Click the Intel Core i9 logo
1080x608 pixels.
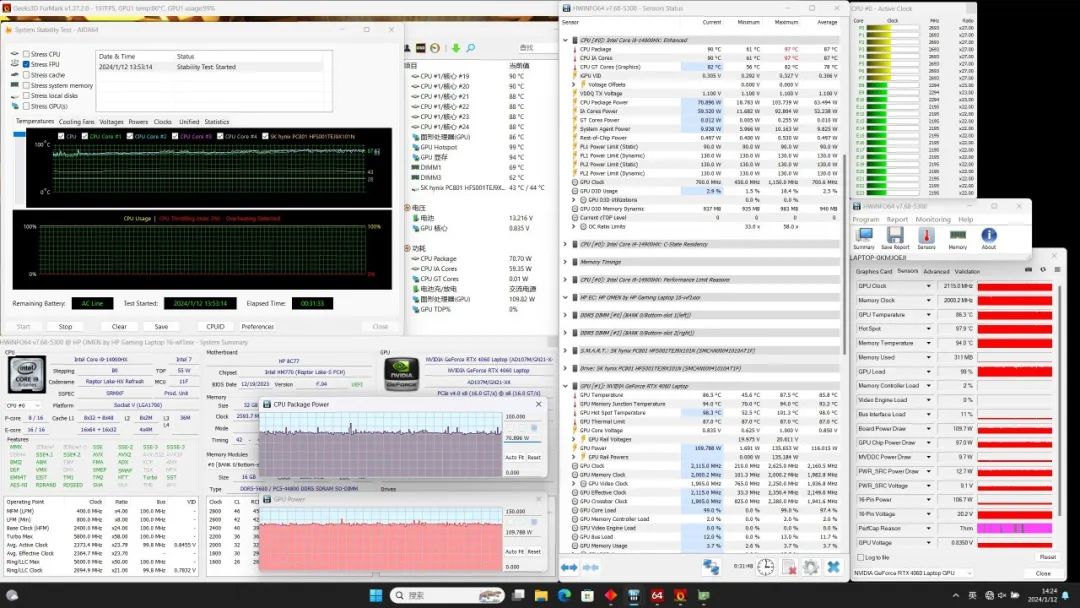27,374
